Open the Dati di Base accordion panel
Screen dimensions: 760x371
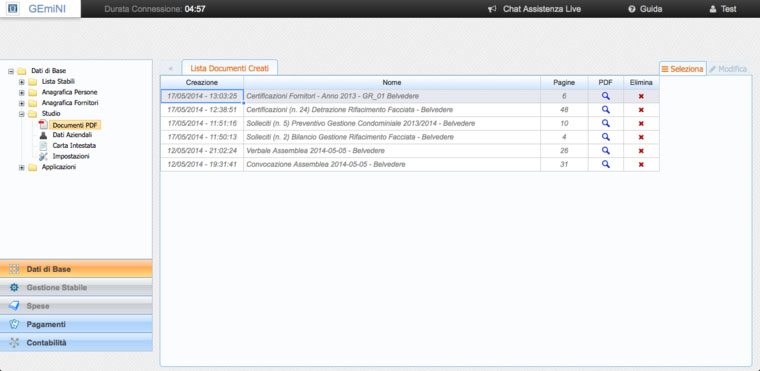click(76, 269)
